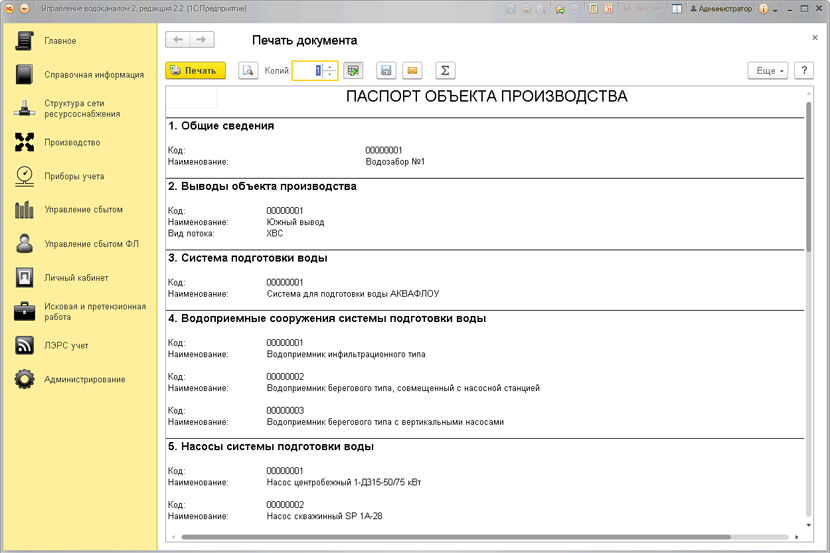
Task: Open the main menu dropdown in title bar
Action: [x=25, y=8]
